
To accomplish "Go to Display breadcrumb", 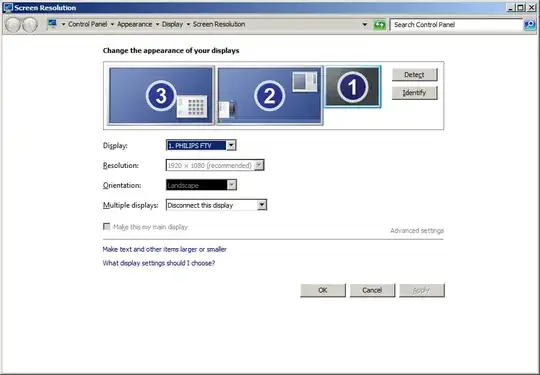I will 173,24.
